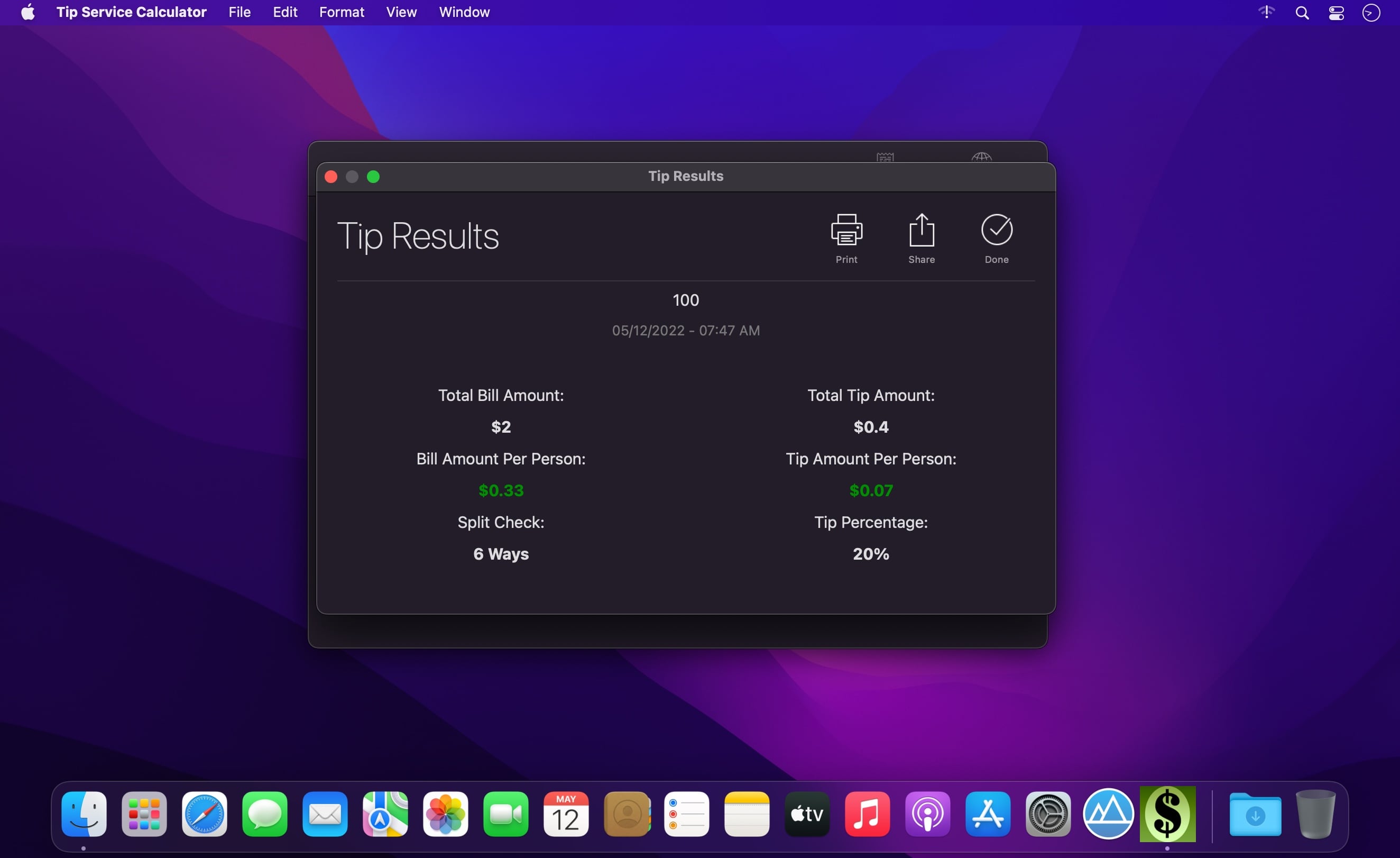Open the Music app in dock

click(x=867, y=814)
